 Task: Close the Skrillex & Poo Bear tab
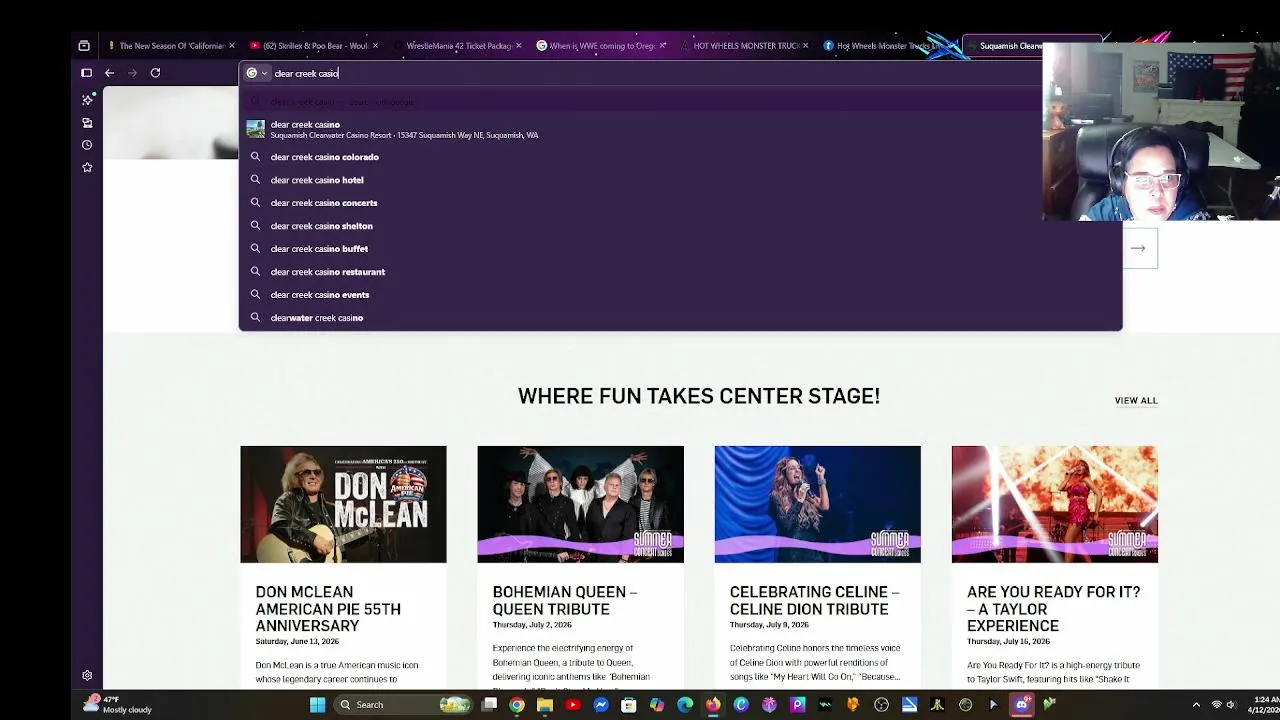(375, 45)
